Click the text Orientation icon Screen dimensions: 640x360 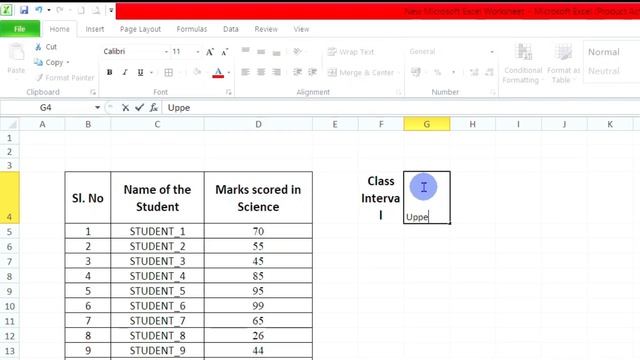[x=298, y=51]
